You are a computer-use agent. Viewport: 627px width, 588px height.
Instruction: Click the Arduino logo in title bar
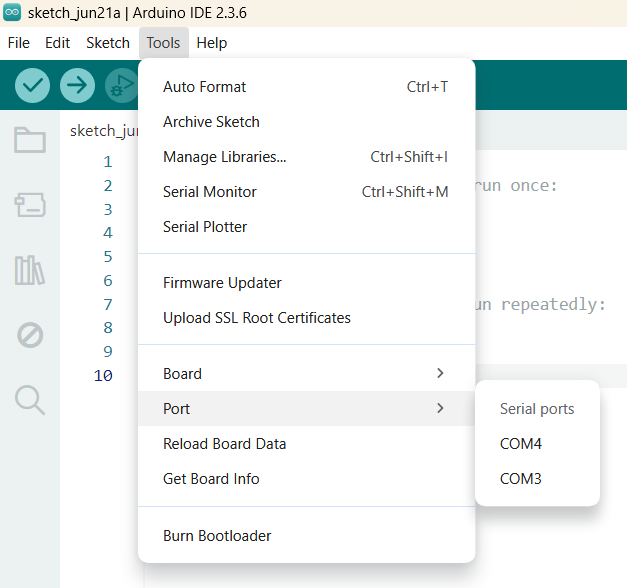[x=12, y=12]
